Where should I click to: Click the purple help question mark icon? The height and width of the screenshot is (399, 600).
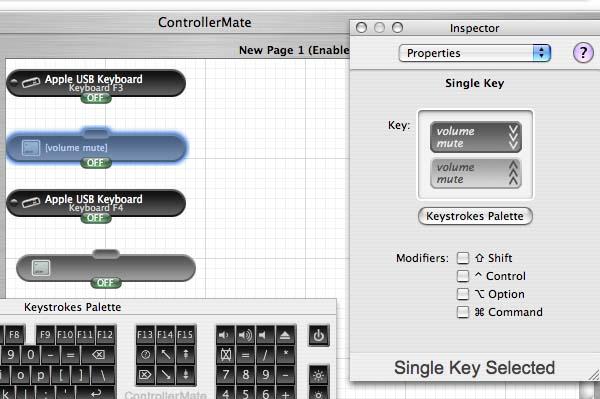click(583, 53)
